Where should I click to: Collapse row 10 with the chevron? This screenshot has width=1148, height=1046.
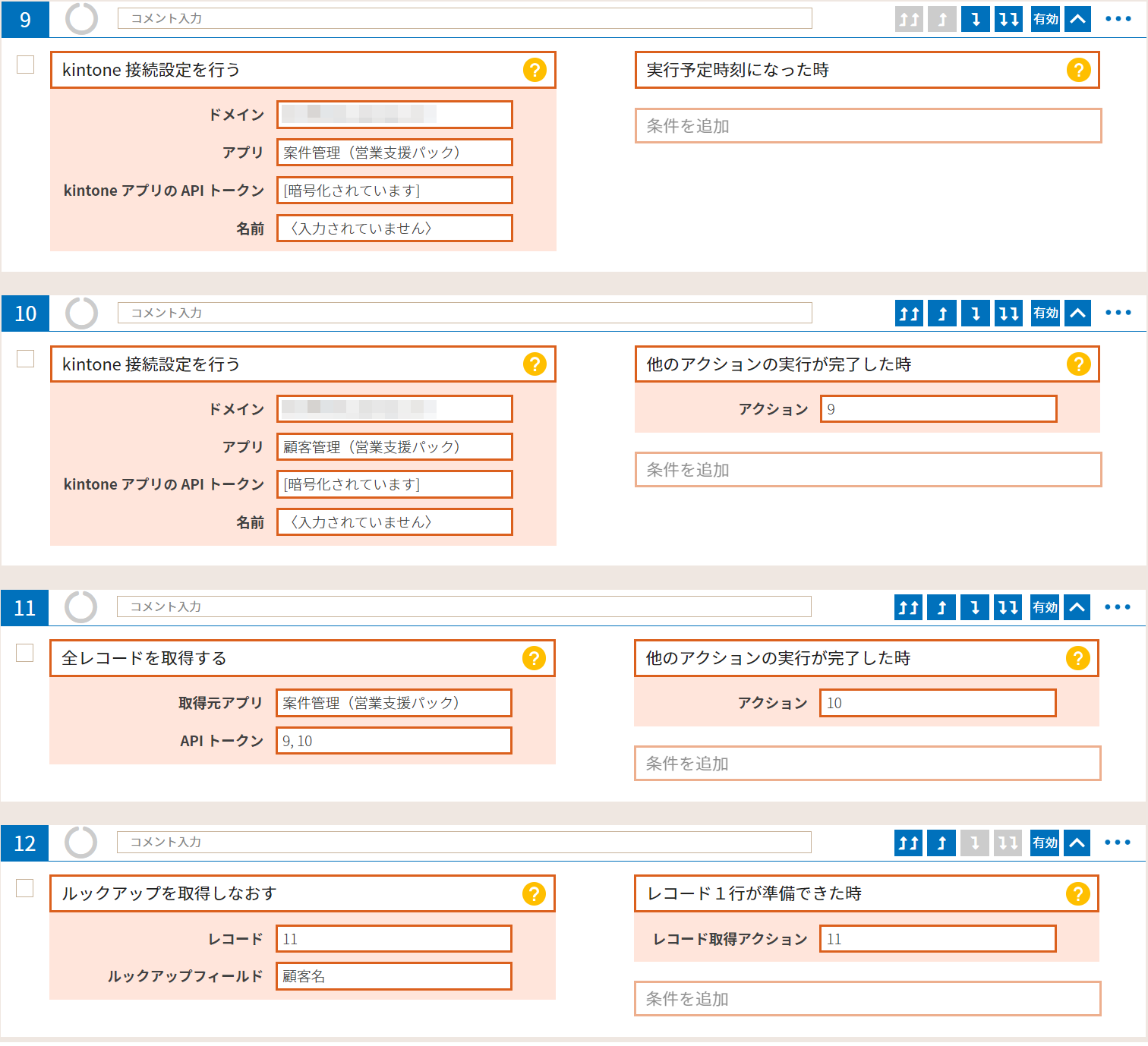click(1078, 313)
